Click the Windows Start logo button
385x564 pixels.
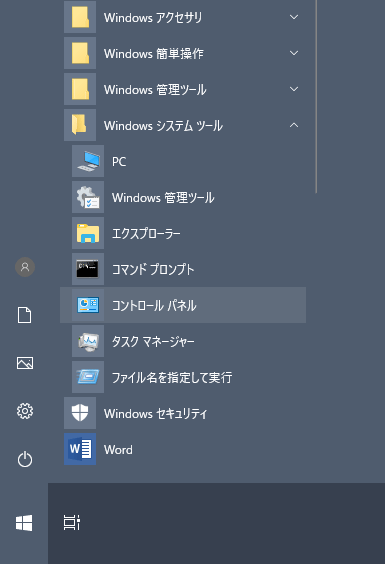[24, 523]
